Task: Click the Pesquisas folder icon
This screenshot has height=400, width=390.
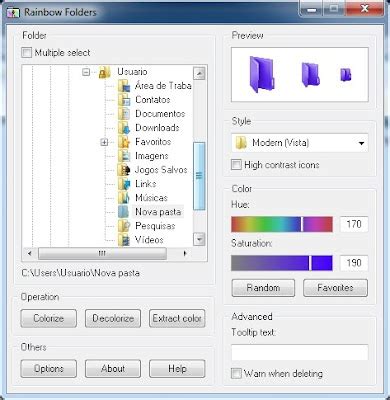Action: pos(124,226)
